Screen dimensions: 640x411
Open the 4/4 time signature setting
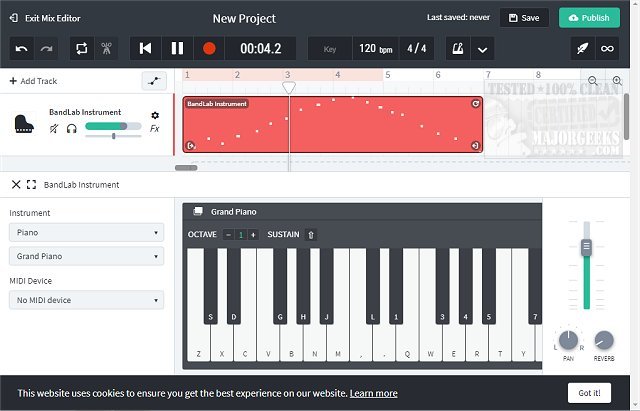click(416, 49)
